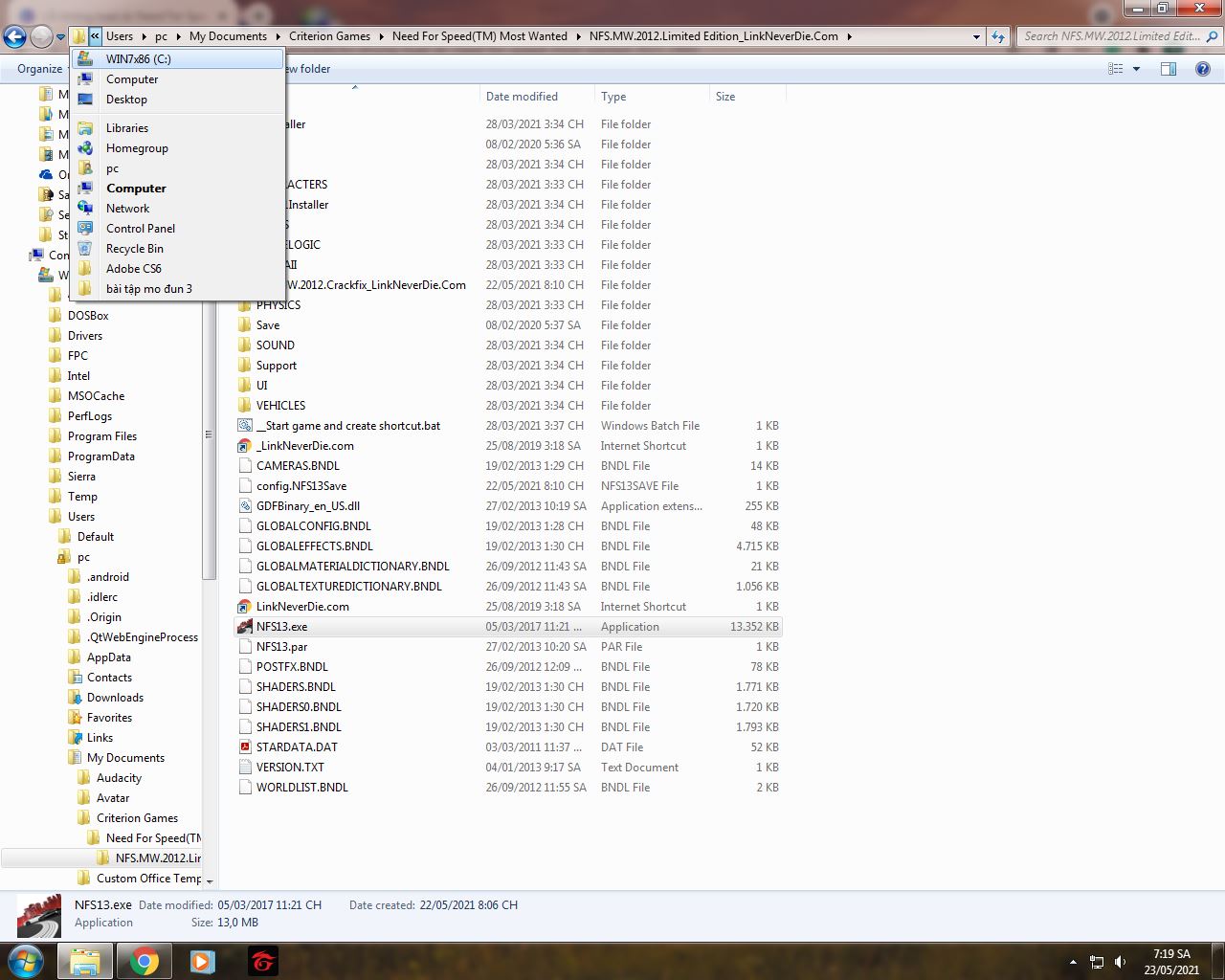Select WIN7x86 (C:) in dropdown list
Screen dimensions: 1225x980
[x=138, y=59]
